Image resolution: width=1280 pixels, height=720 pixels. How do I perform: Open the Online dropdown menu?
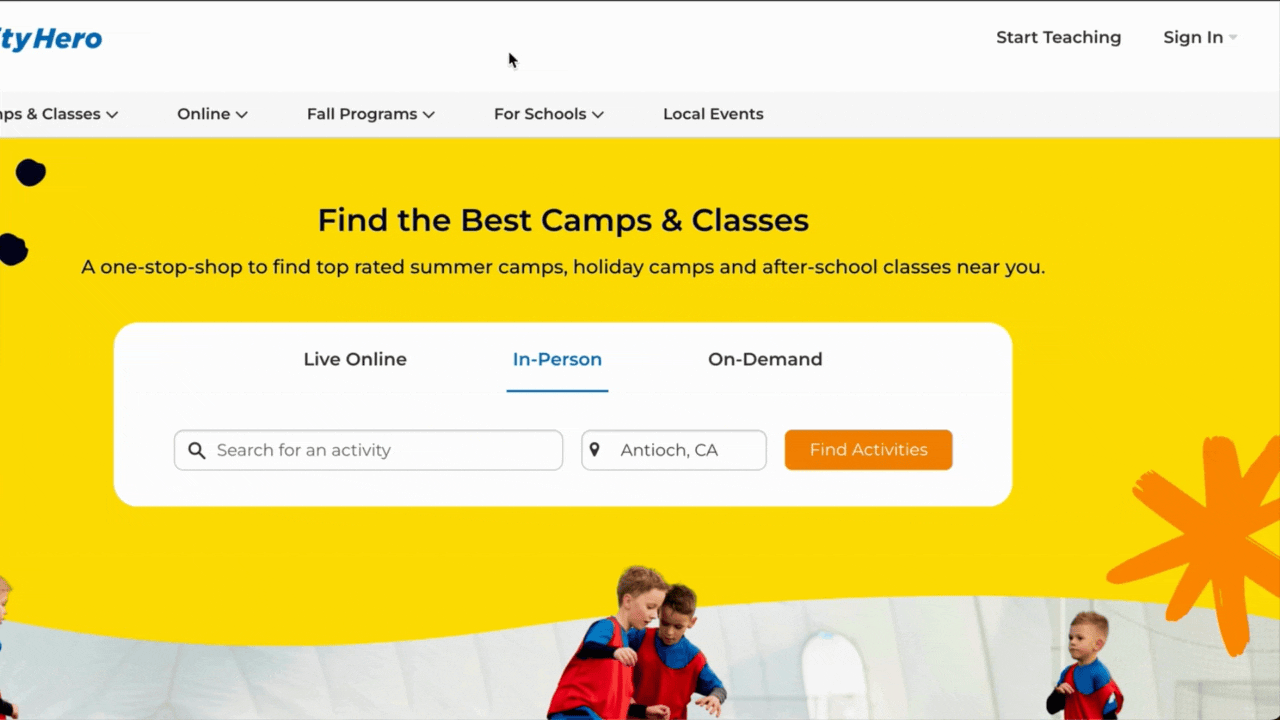tap(212, 114)
